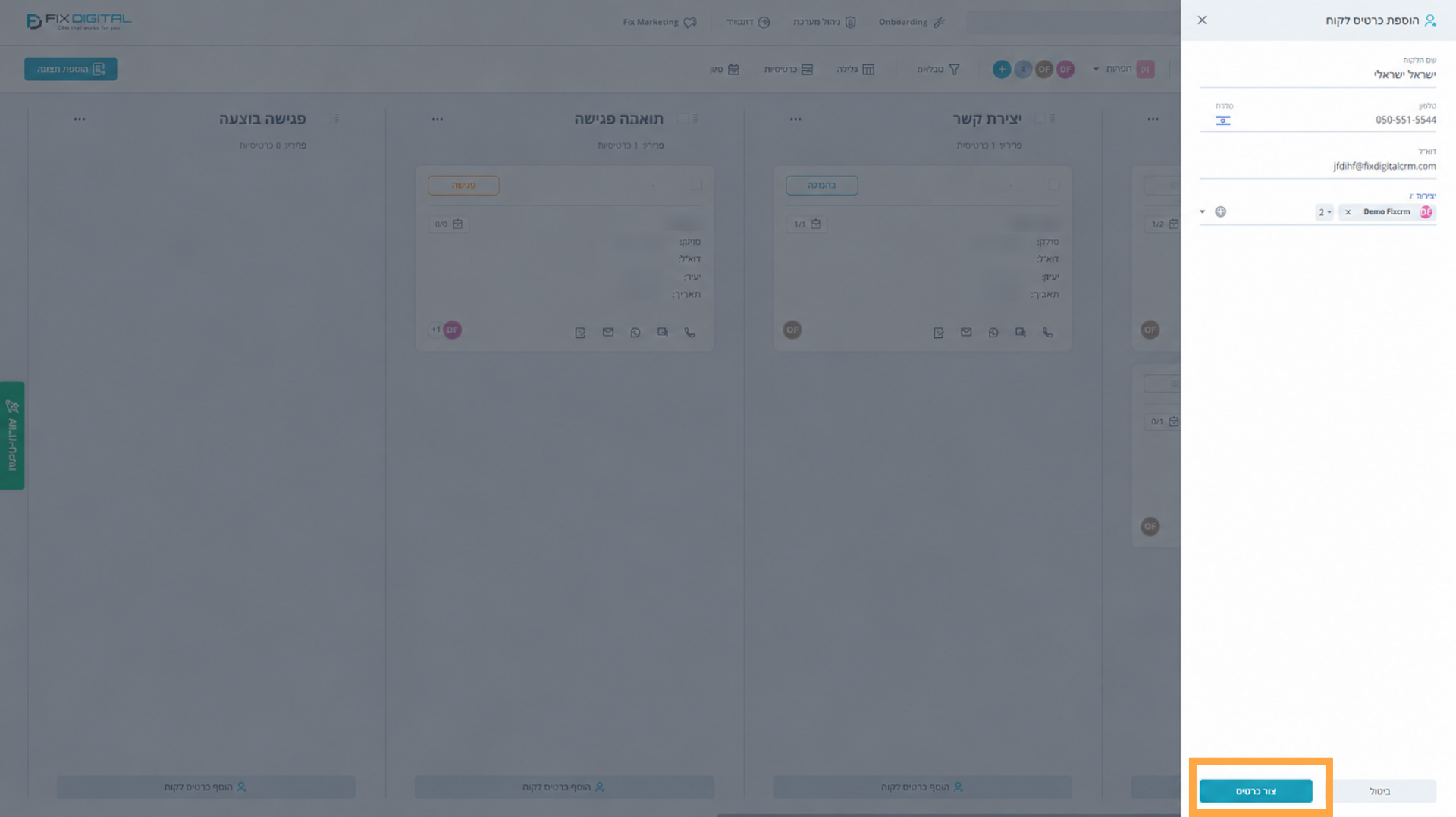Click the round add icon in assignee field
This screenshot has height=817, width=1456.
[1220, 212]
